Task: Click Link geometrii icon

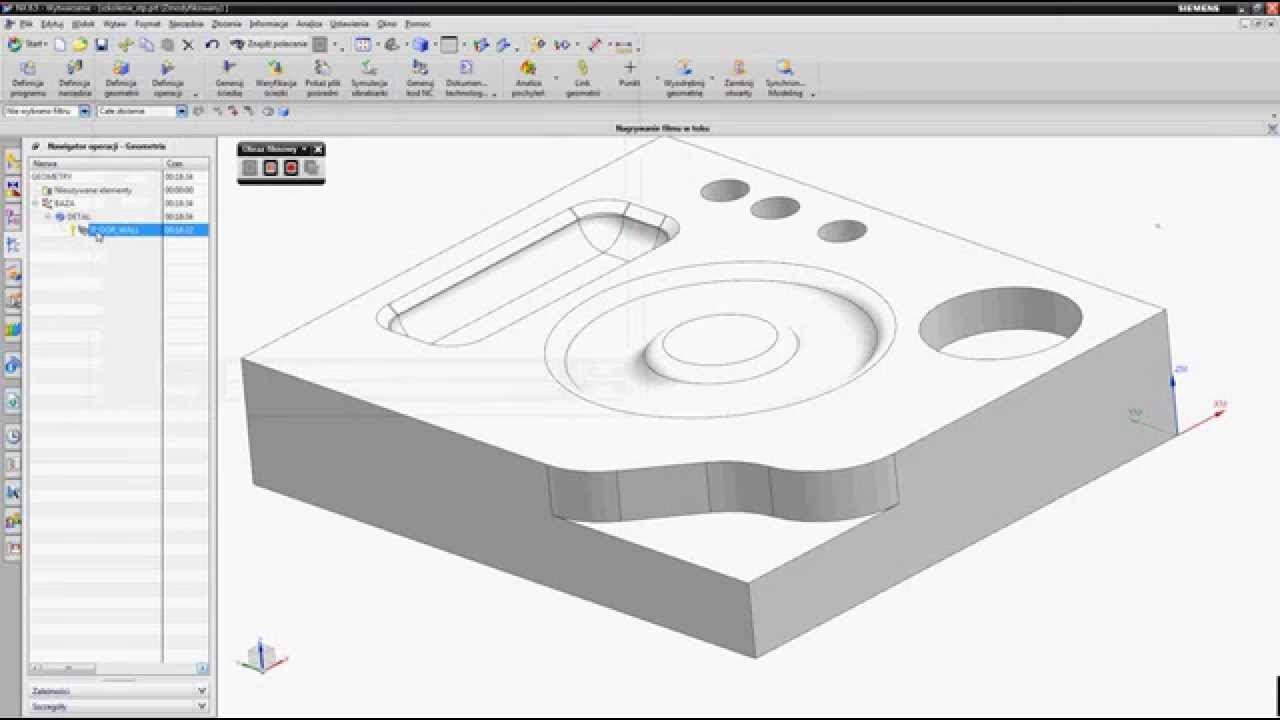Action: 583,78
